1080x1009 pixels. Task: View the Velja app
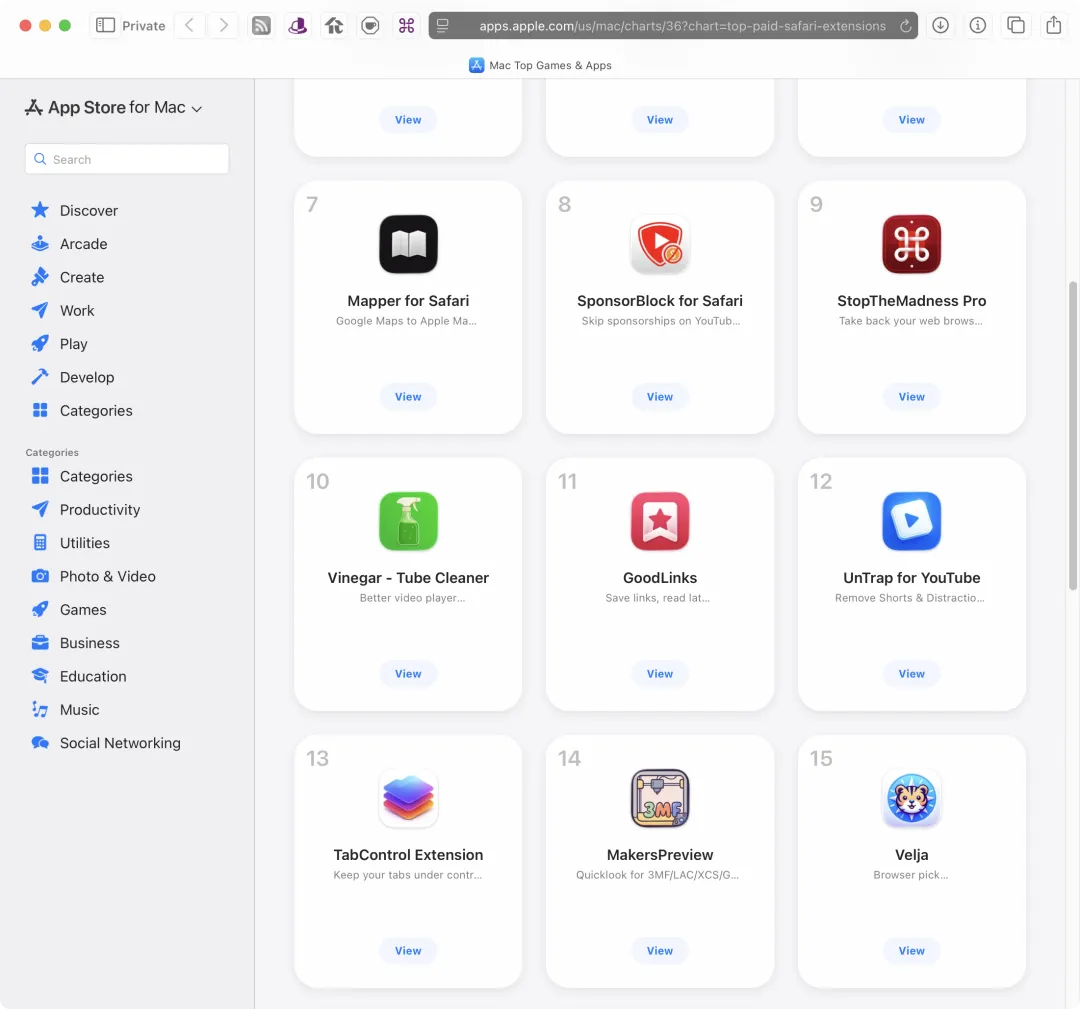(x=911, y=950)
